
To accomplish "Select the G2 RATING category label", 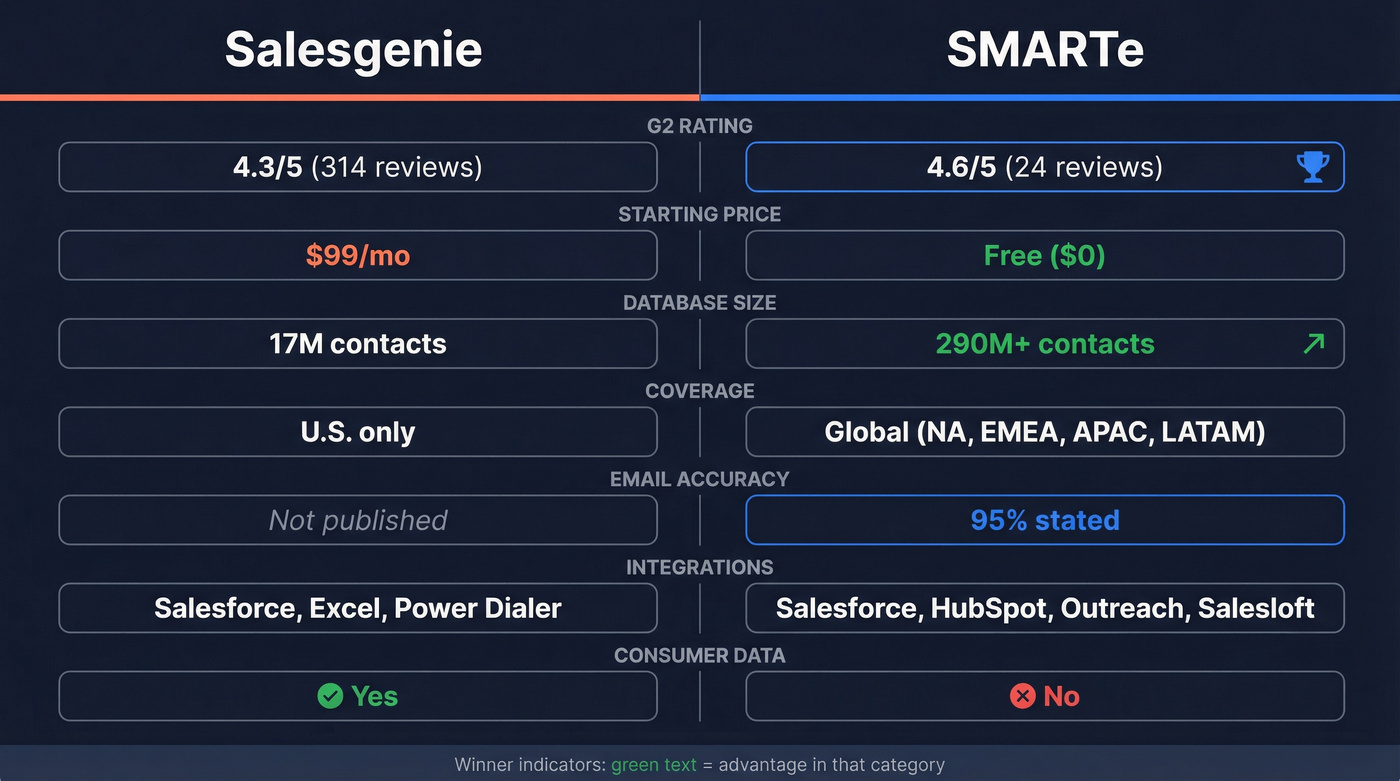I will (700, 126).
